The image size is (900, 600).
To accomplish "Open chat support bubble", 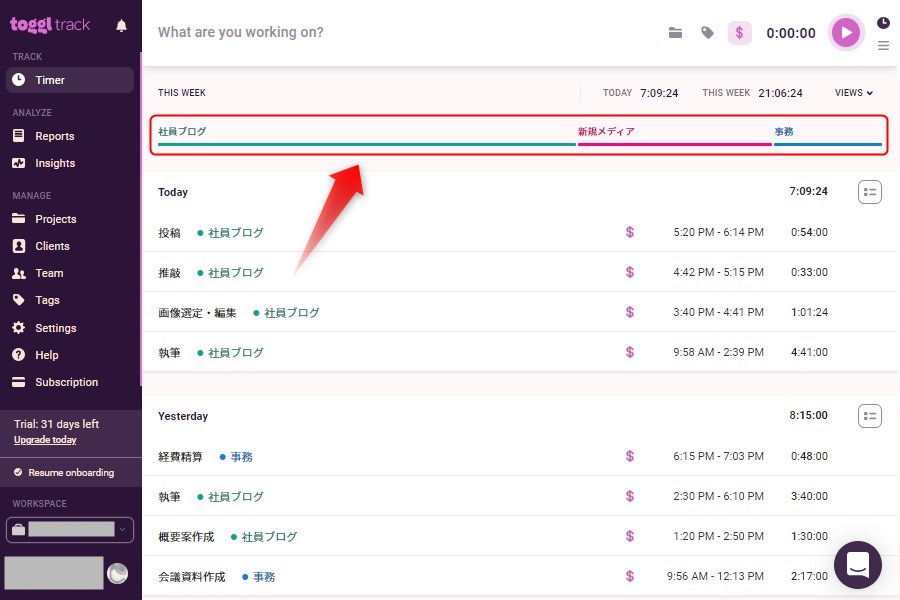I will point(858,565).
